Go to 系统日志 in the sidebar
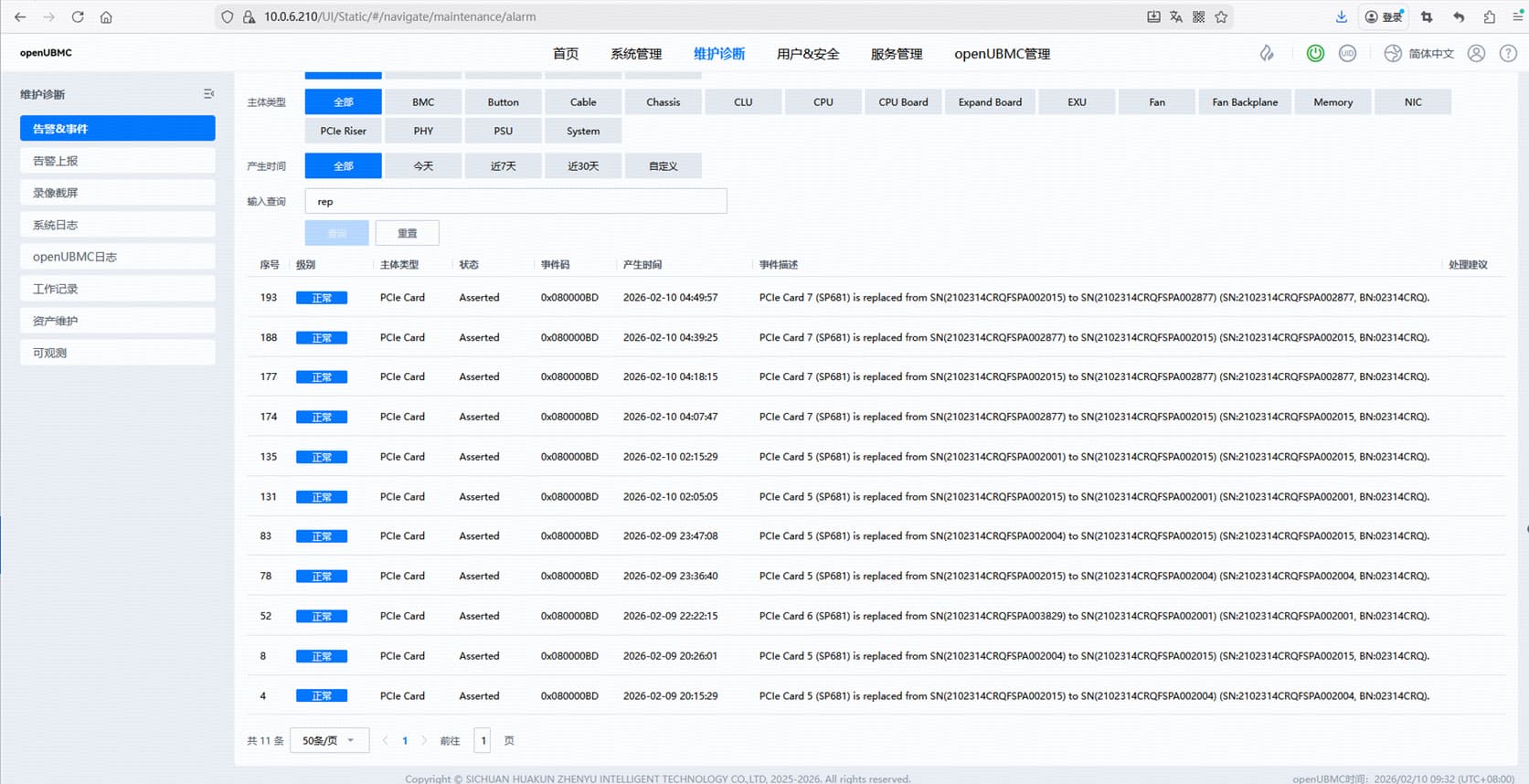This screenshot has width=1529, height=784. click(117, 225)
